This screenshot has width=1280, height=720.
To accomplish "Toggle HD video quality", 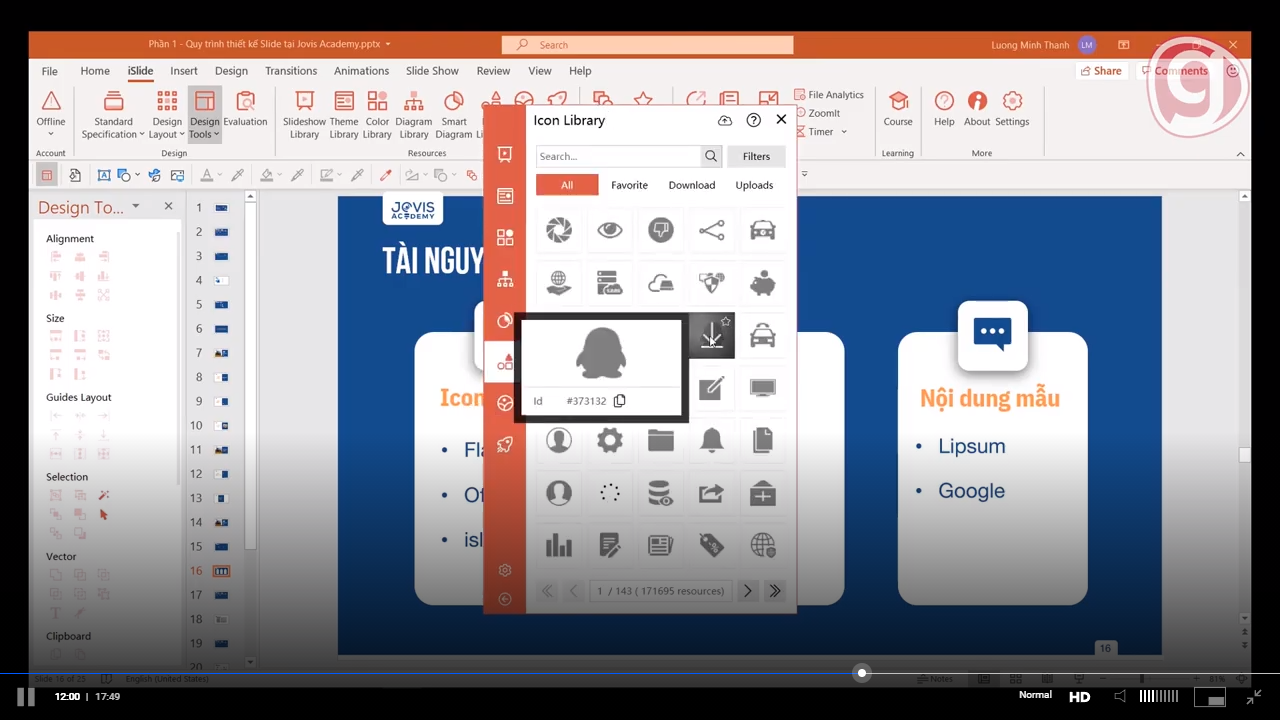I will pyautogui.click(x=1080, y=697).
